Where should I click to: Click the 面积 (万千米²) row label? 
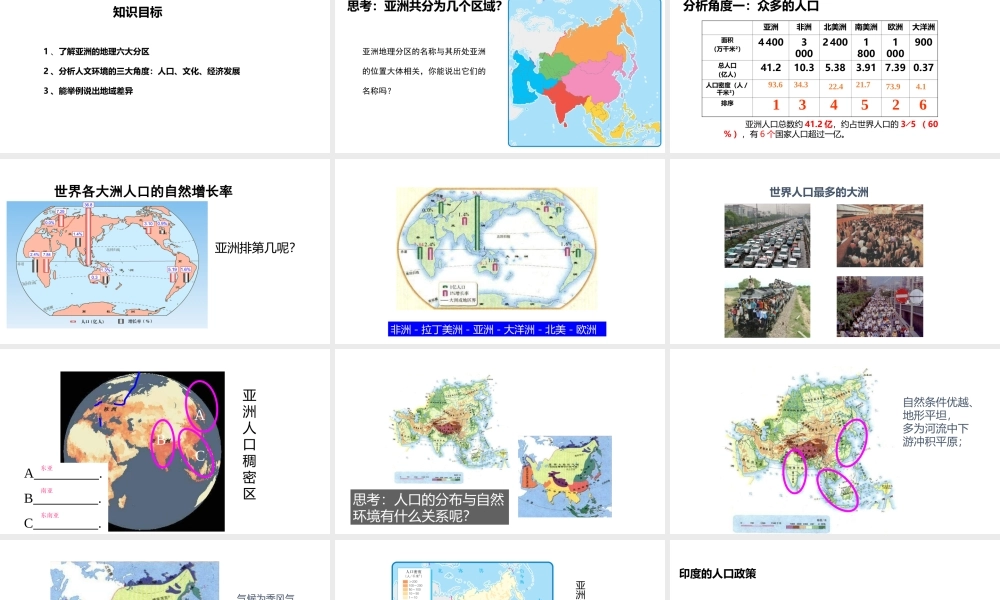coord(728,45)
